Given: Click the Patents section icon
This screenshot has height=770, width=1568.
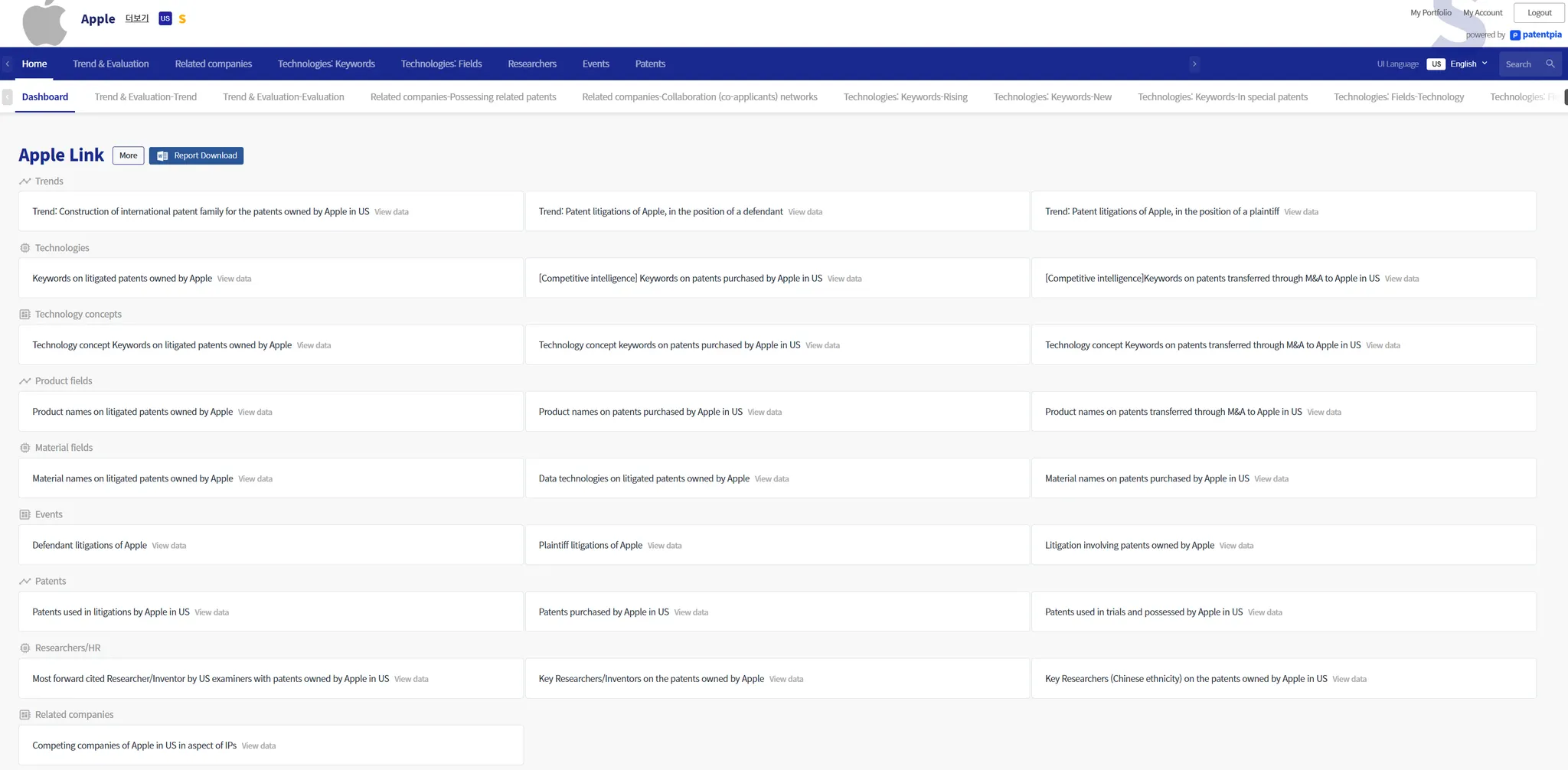Looking at the screenshot, I should (x=25, y=581).
